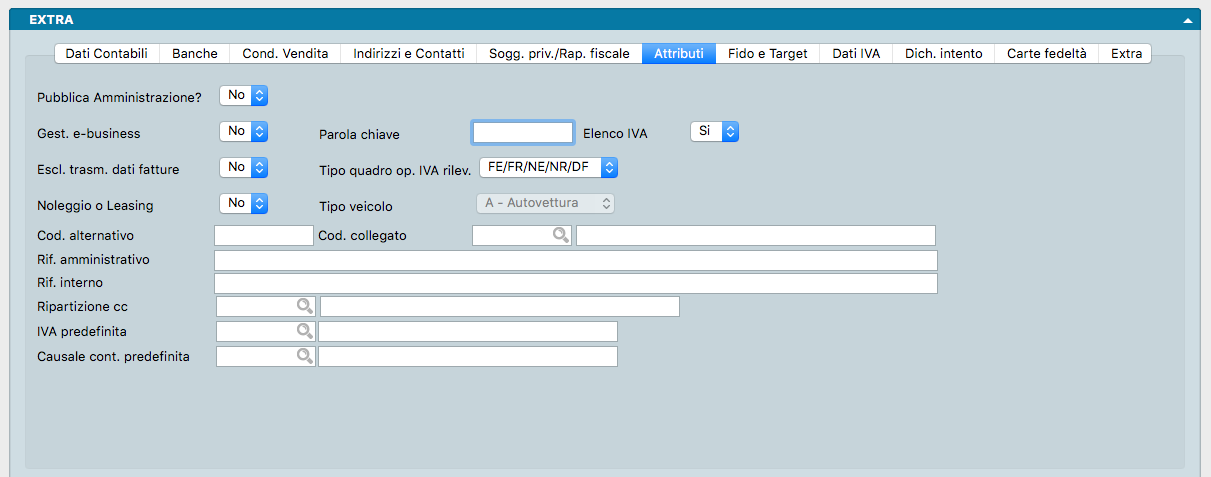This screenshot has height=477, width=1211.
Task: Change the Escl. trasm. dati fatture selector
Action: [244, 168]
